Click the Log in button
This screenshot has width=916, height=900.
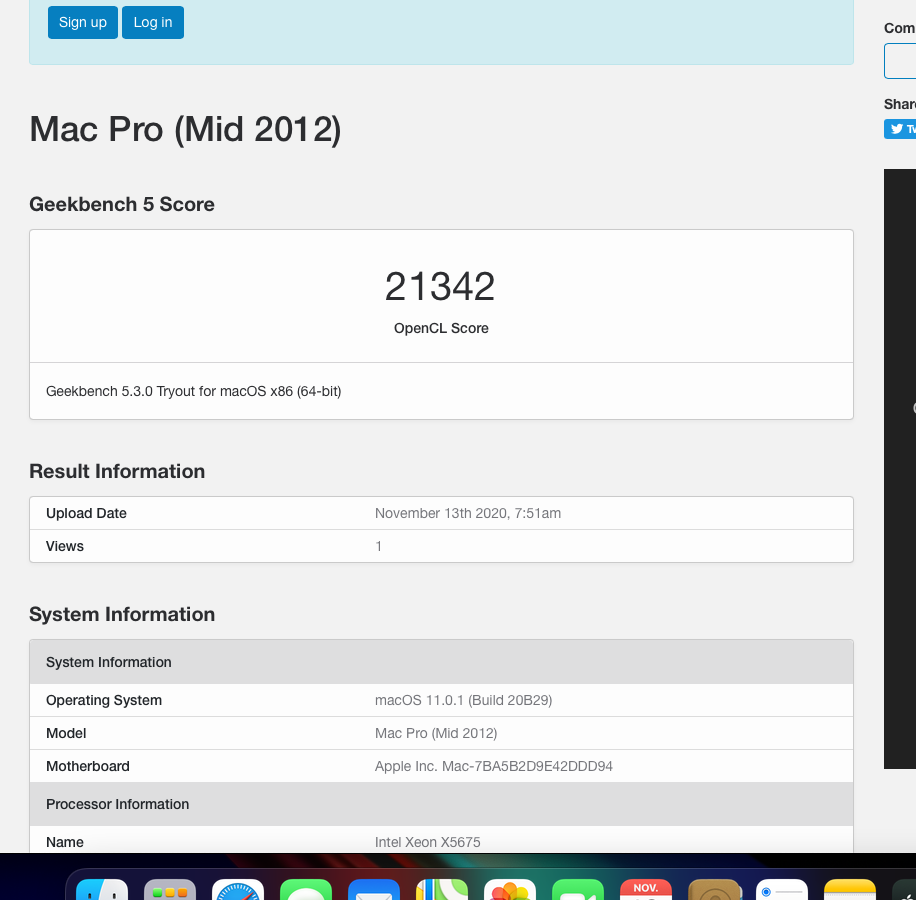(153, 22)
